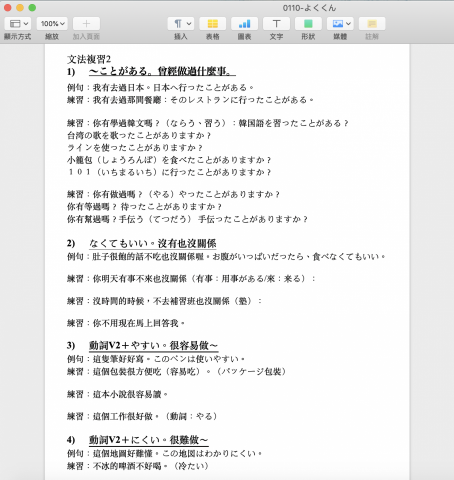Click the line 不冰的啤酒不好喝（冷たい）

tap(151, 466)
